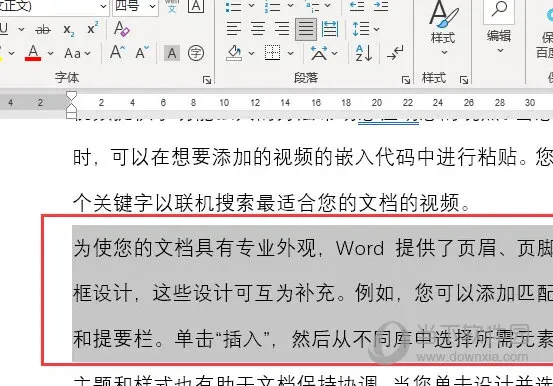Open the 样式 styles pane launcher
The height and width of the screenshot is (386, 553).
464,80
